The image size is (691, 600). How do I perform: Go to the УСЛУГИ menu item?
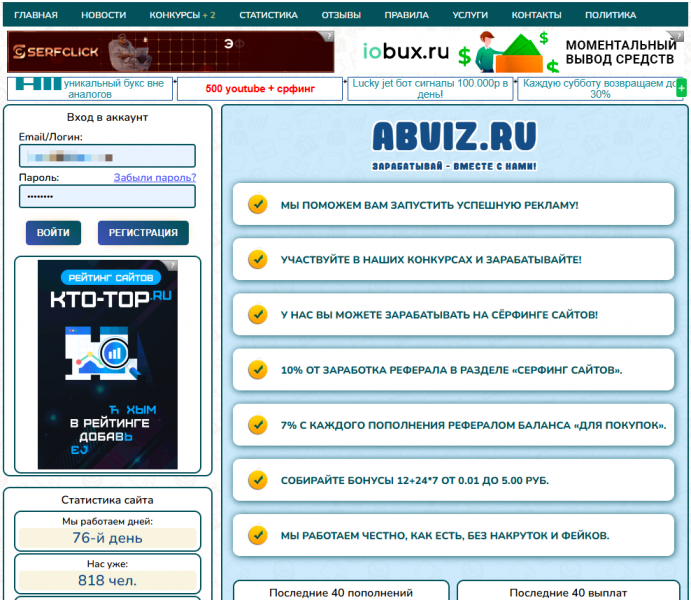470,15
